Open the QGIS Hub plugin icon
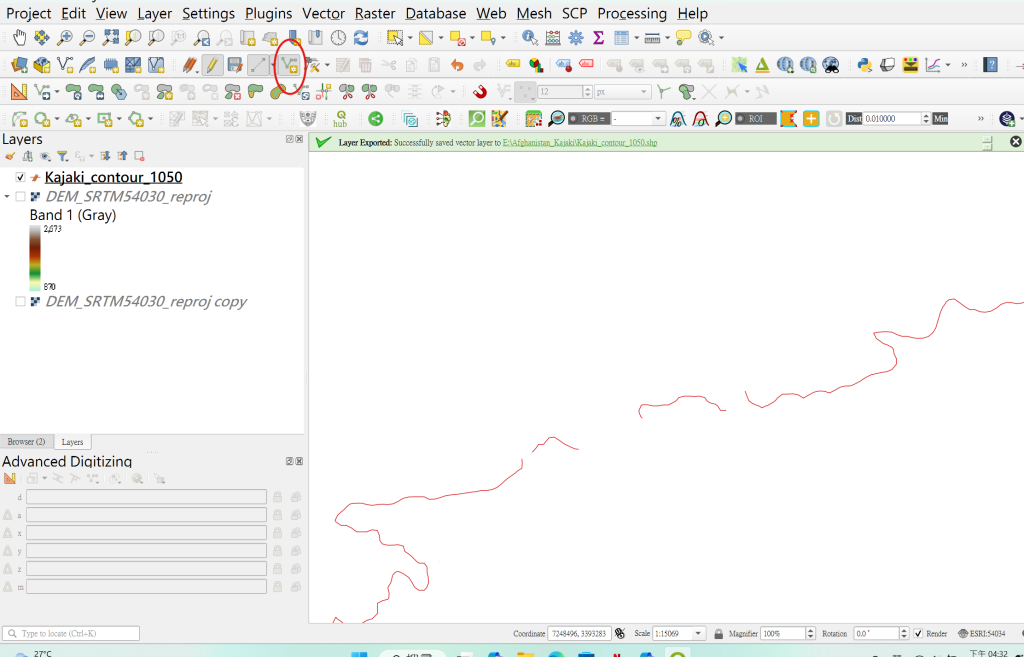This screenshot has width=1024, height=657. click(340, 119)
